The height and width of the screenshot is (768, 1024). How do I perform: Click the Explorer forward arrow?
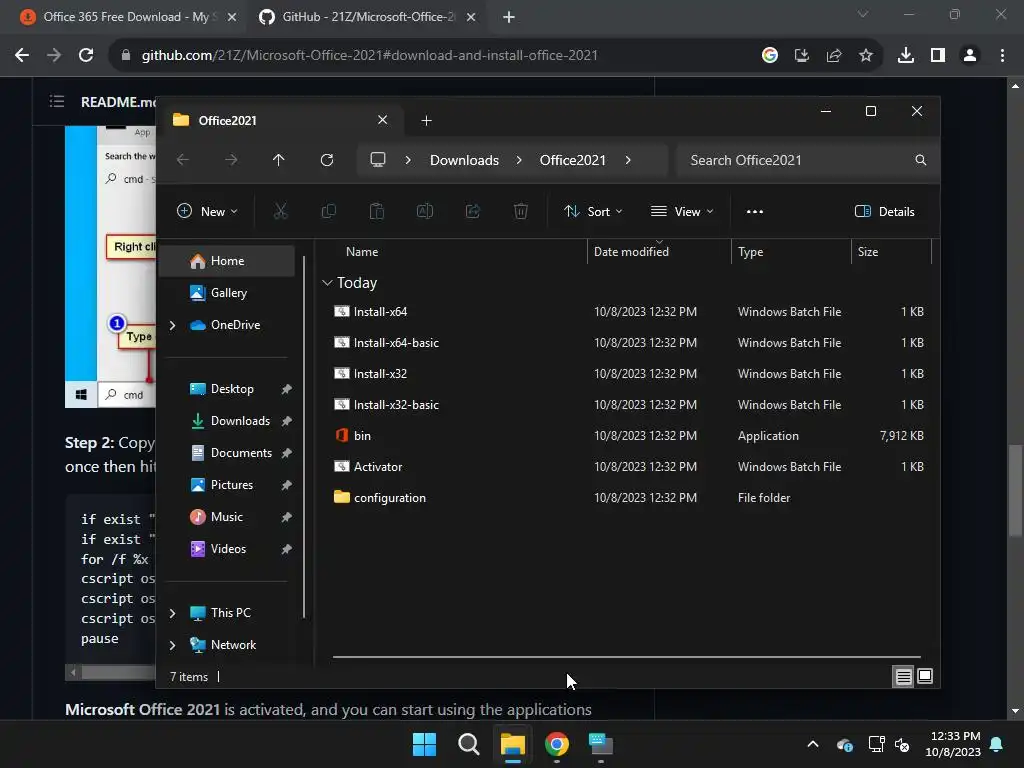pyautogui.click(x=231, y=160)
